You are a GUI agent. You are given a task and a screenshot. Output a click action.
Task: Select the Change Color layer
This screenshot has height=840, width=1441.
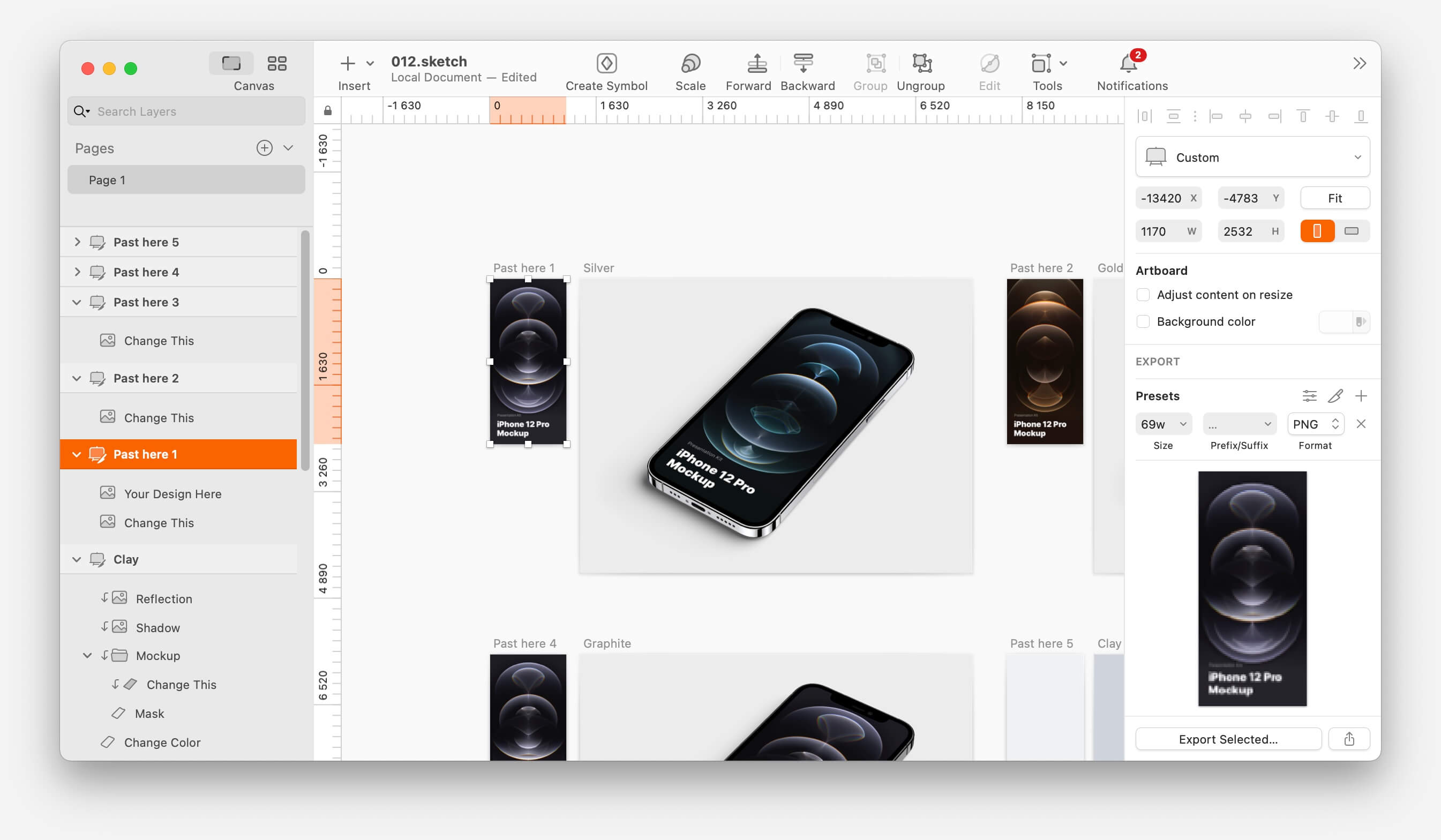tap(178, 742)
